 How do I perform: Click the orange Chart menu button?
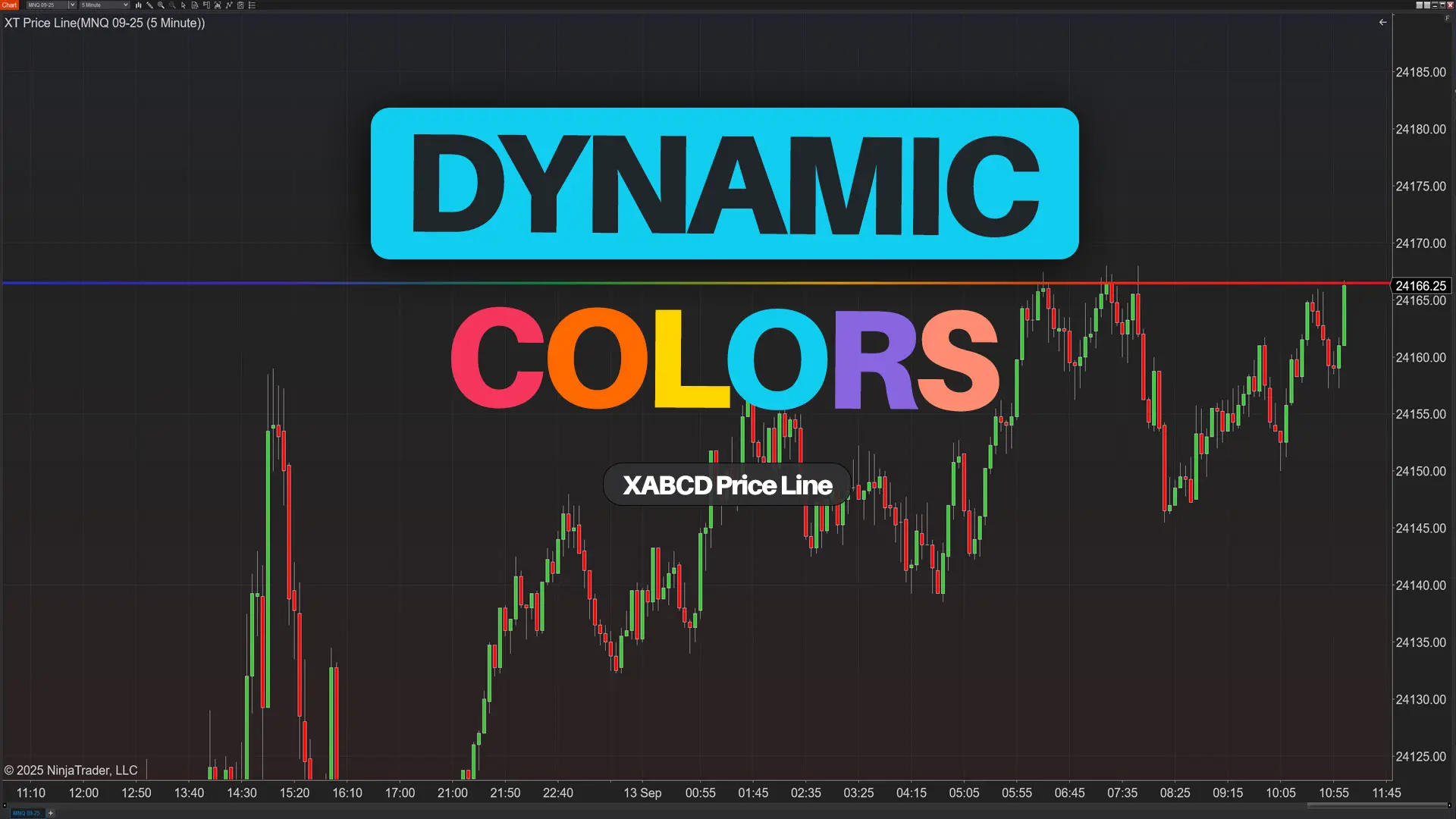pyautogui.click(x=9, y=5)
